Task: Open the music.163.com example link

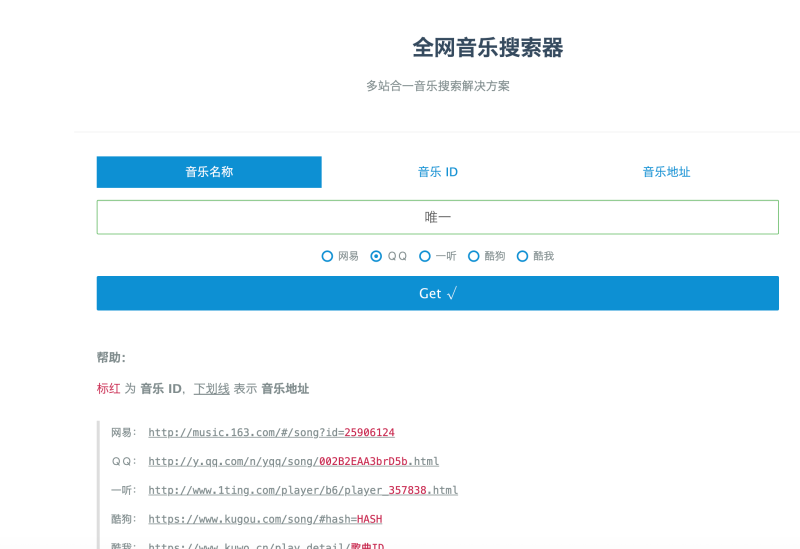Action: [x=271, y=433]
